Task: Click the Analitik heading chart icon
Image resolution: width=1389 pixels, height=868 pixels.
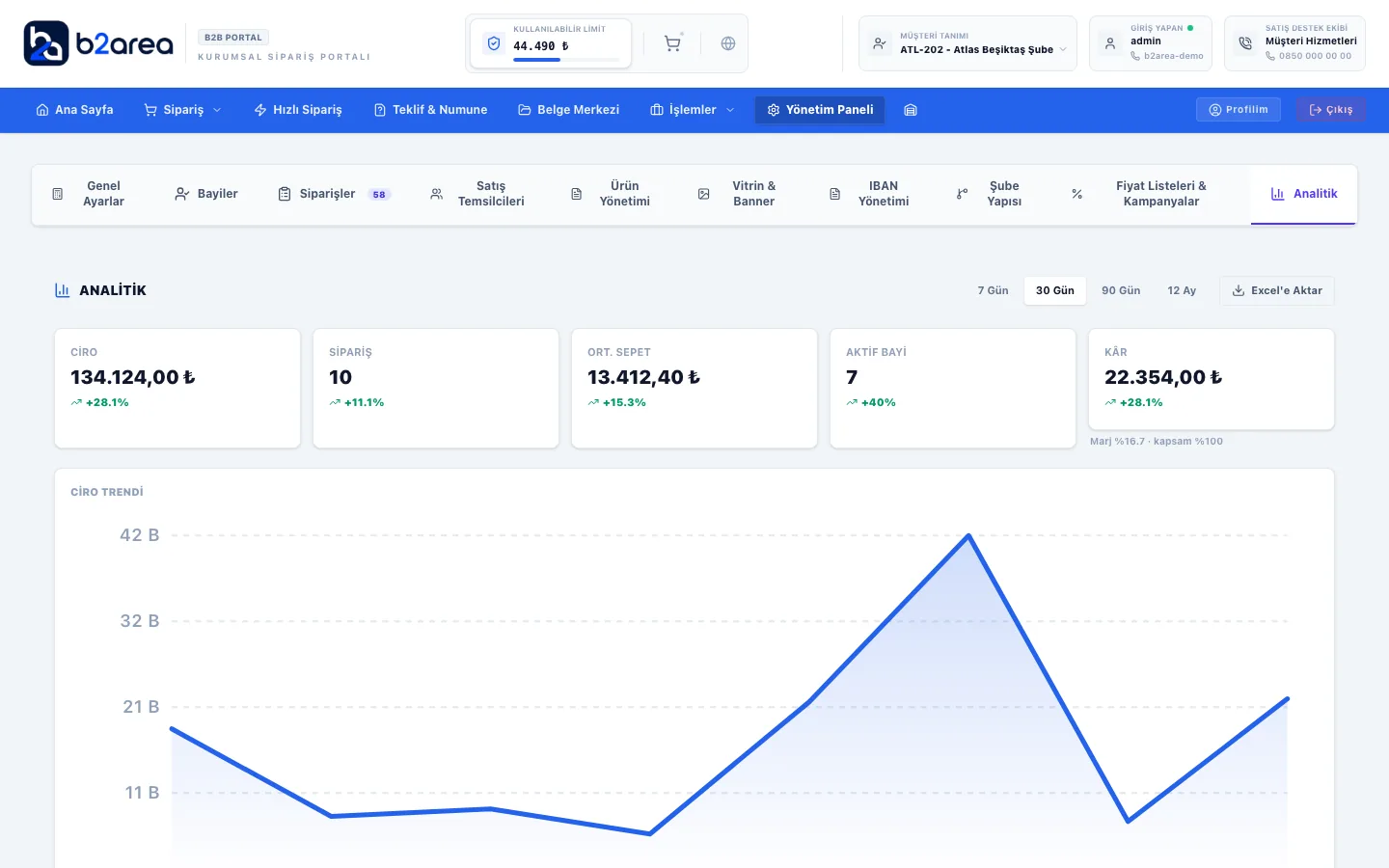Action: (63, 290)
